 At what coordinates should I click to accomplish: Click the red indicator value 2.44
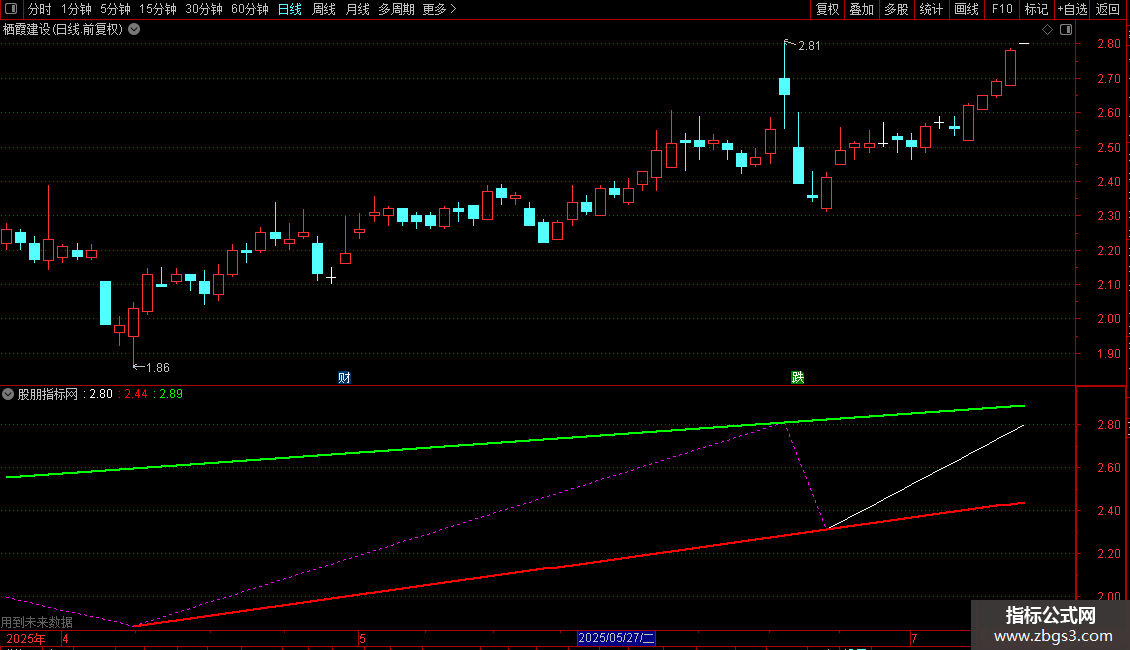point(136,394)
